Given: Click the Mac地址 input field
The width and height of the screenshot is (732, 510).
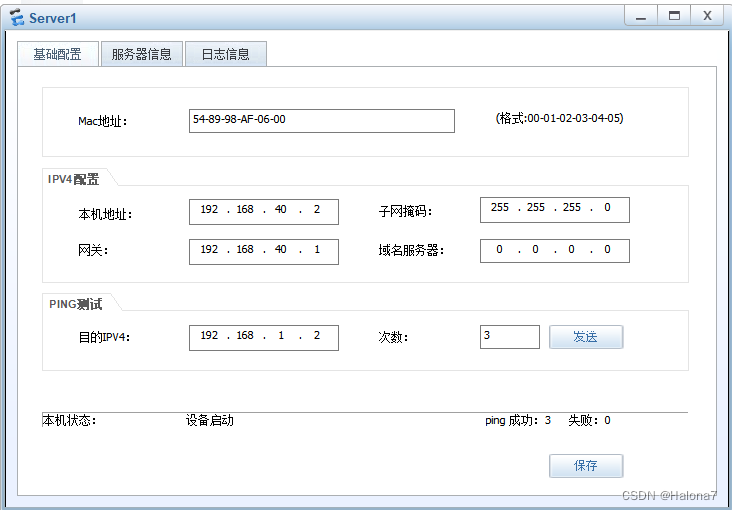Looking at the screenshot, I should click(x=322, y=121).
